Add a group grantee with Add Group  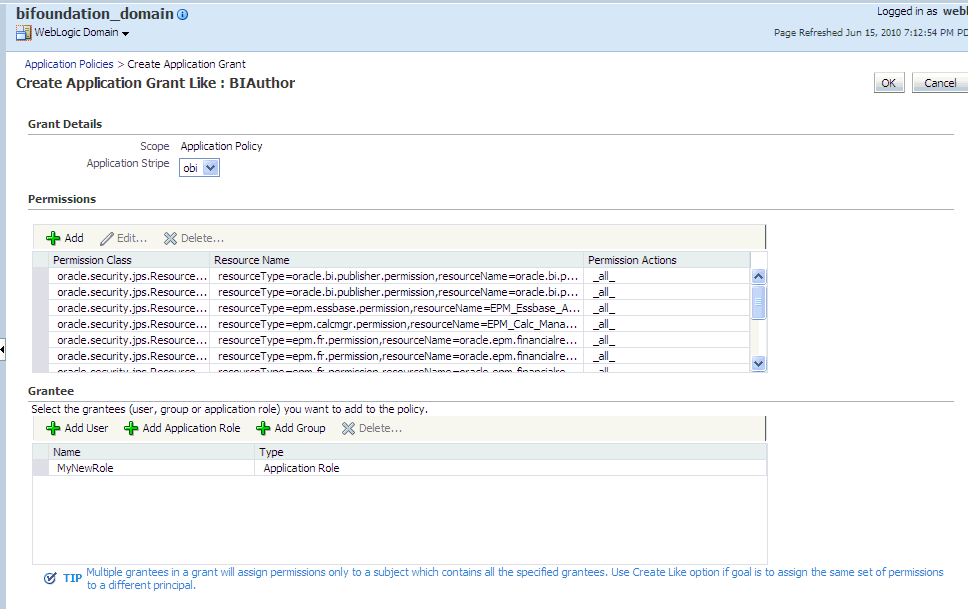coord(290,428)
